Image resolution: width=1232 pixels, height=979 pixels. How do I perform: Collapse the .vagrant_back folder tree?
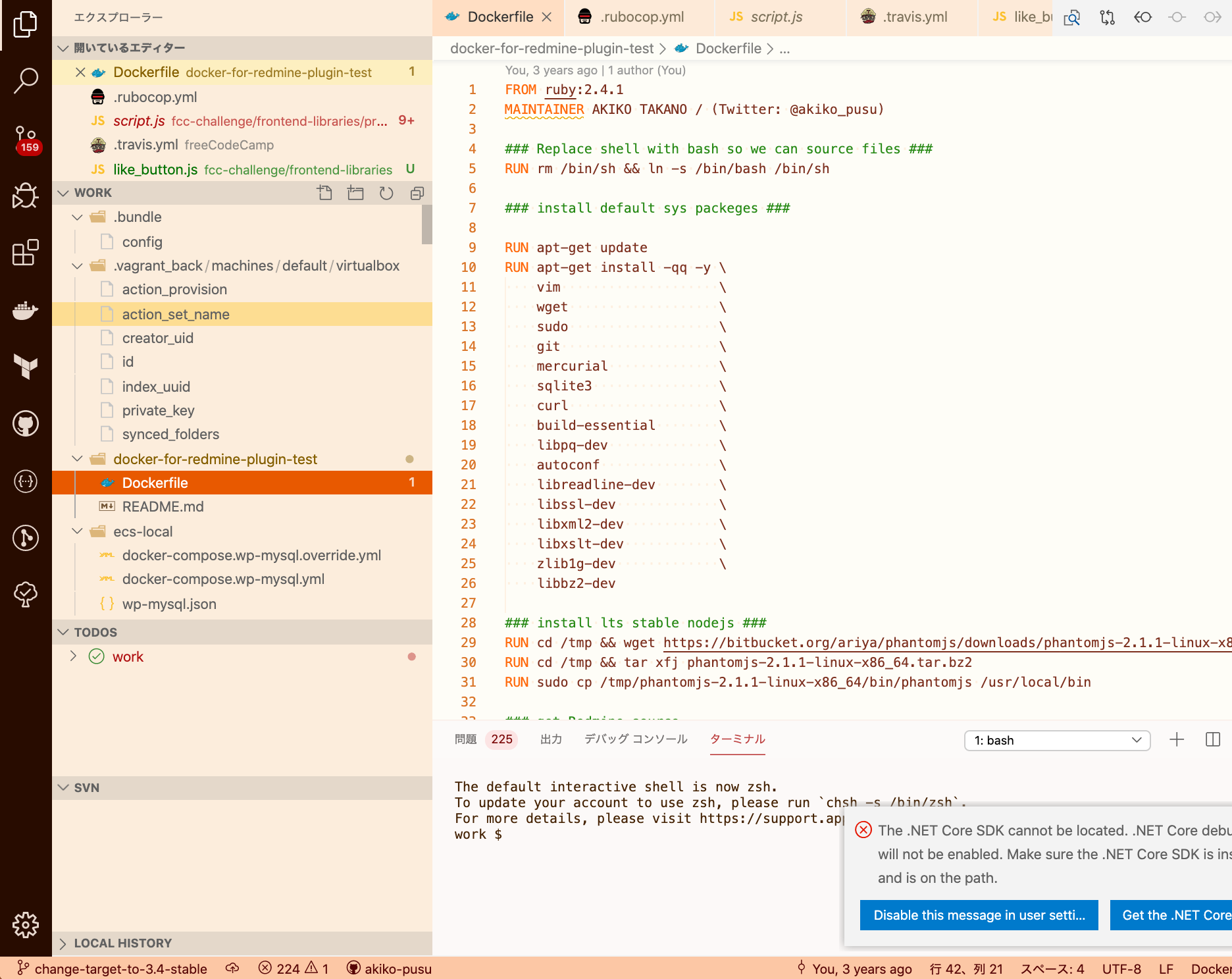pyautogui.click(x=78, y=266)
